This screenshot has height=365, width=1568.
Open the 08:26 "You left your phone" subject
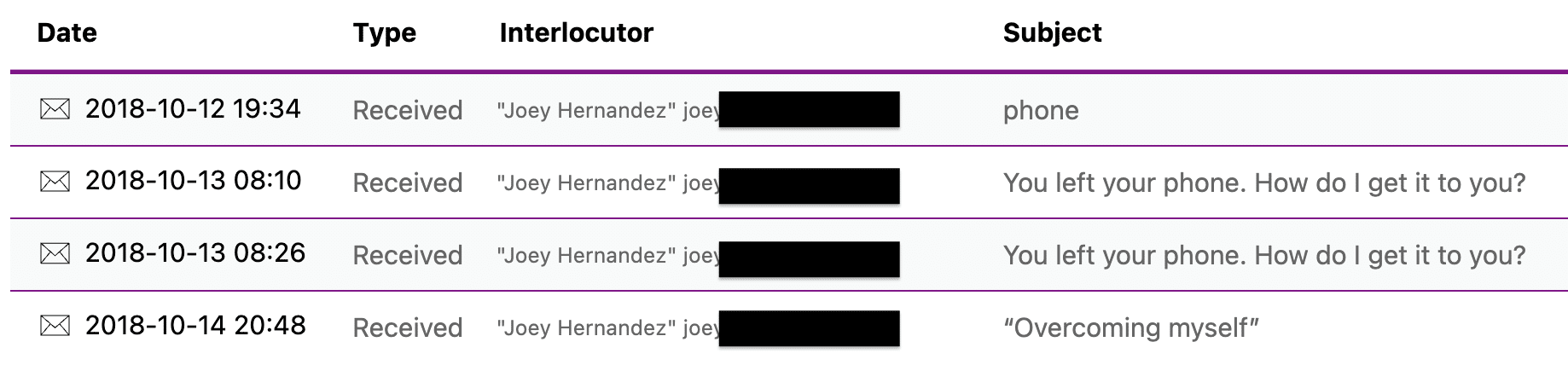pos(1263,255)
